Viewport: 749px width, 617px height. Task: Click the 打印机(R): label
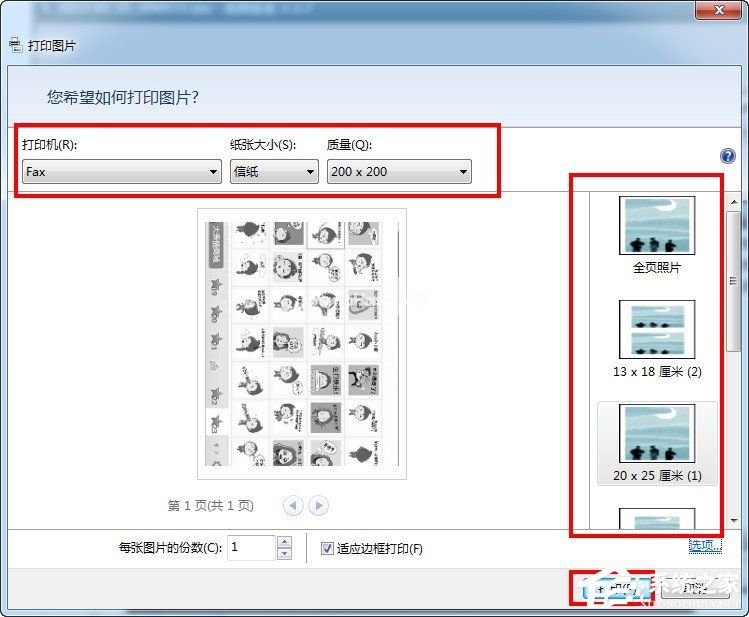50,144
